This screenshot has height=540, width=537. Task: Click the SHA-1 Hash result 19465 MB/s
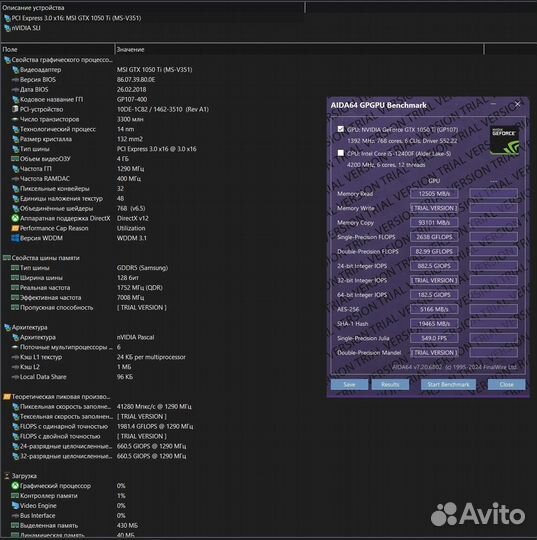pyautogui.click(x=434, y=324)
